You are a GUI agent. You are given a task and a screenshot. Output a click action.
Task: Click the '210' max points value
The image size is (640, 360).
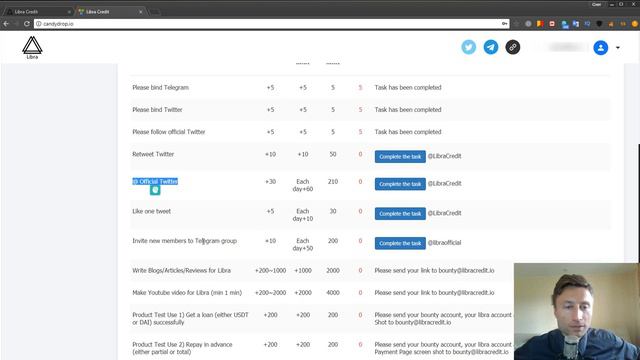tap(333, 181)
